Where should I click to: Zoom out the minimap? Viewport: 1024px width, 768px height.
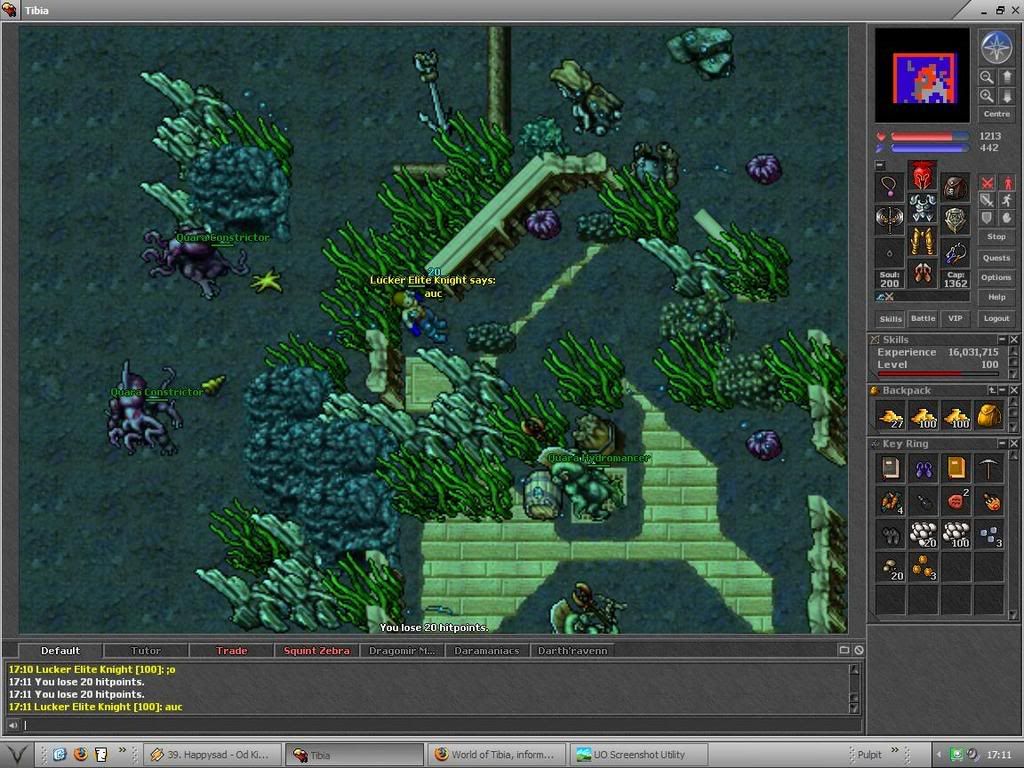(x=986, y=77)
